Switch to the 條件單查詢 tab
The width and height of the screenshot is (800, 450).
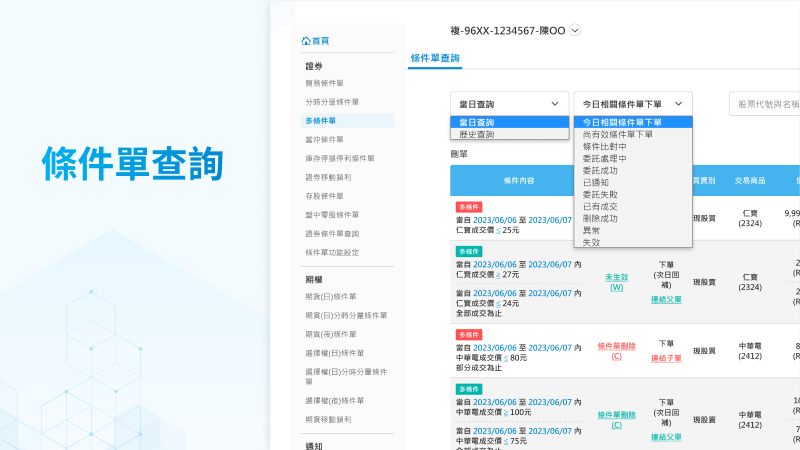(x=435, y=59)
